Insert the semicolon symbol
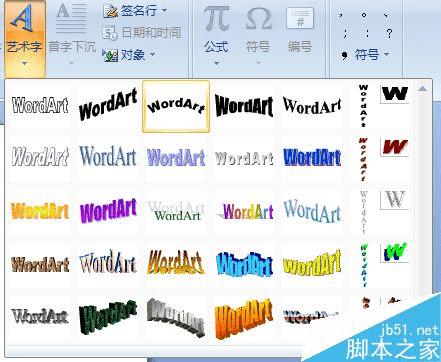 [x=345, y=33]
